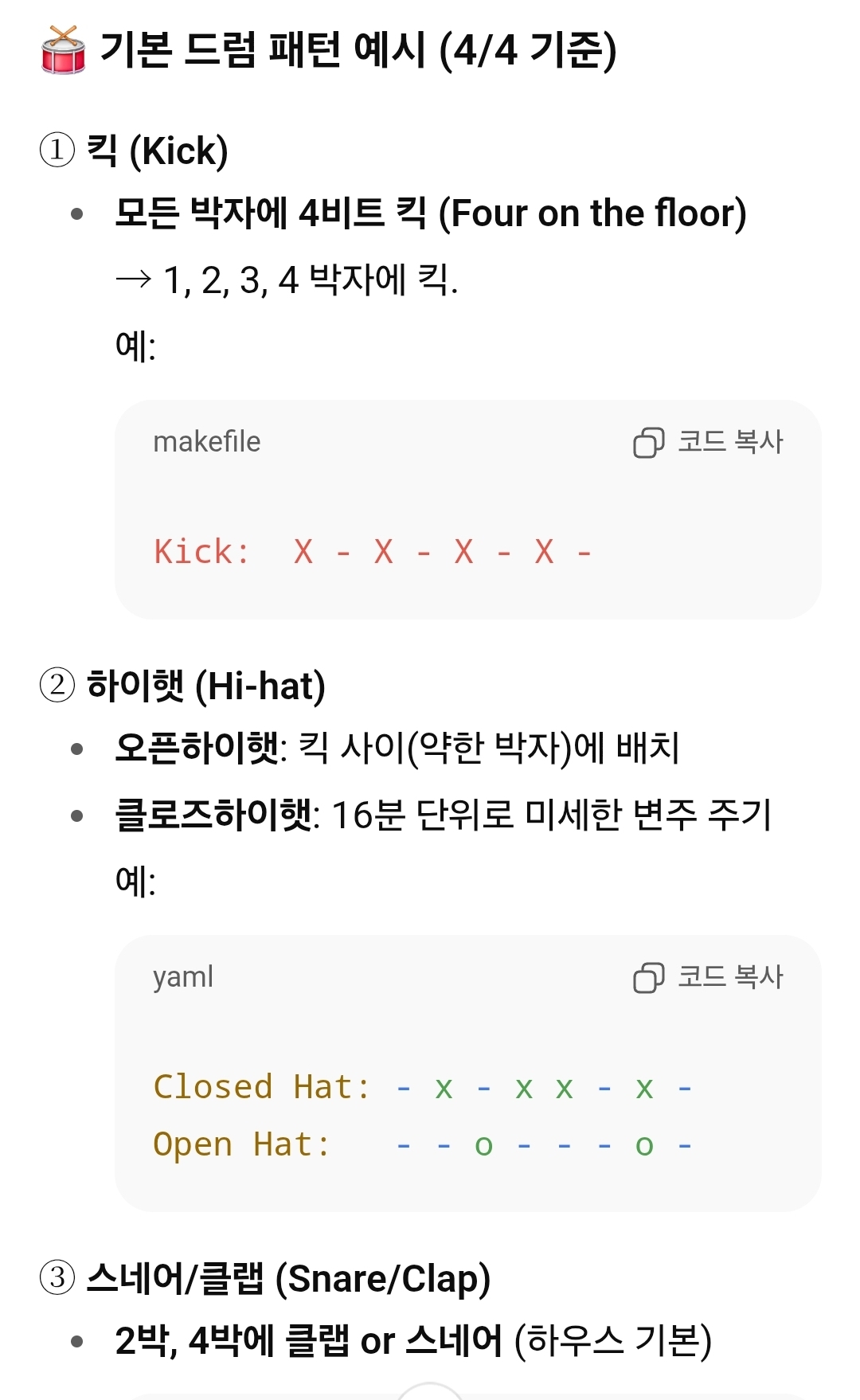Click the copy icon in the yaml code block
Screen dimensions: 860x1400
coord(648,978)
